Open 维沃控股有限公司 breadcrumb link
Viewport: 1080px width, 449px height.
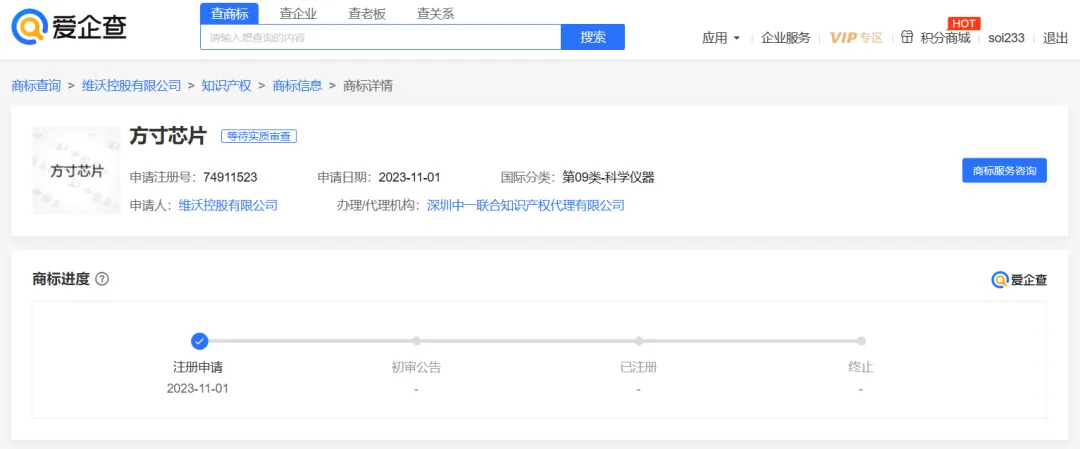point(132,86)
